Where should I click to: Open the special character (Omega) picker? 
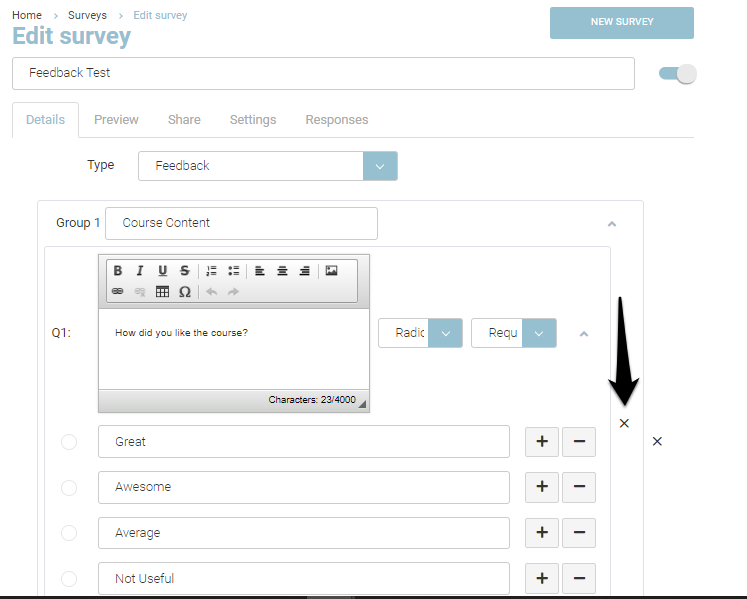(185, 292)
